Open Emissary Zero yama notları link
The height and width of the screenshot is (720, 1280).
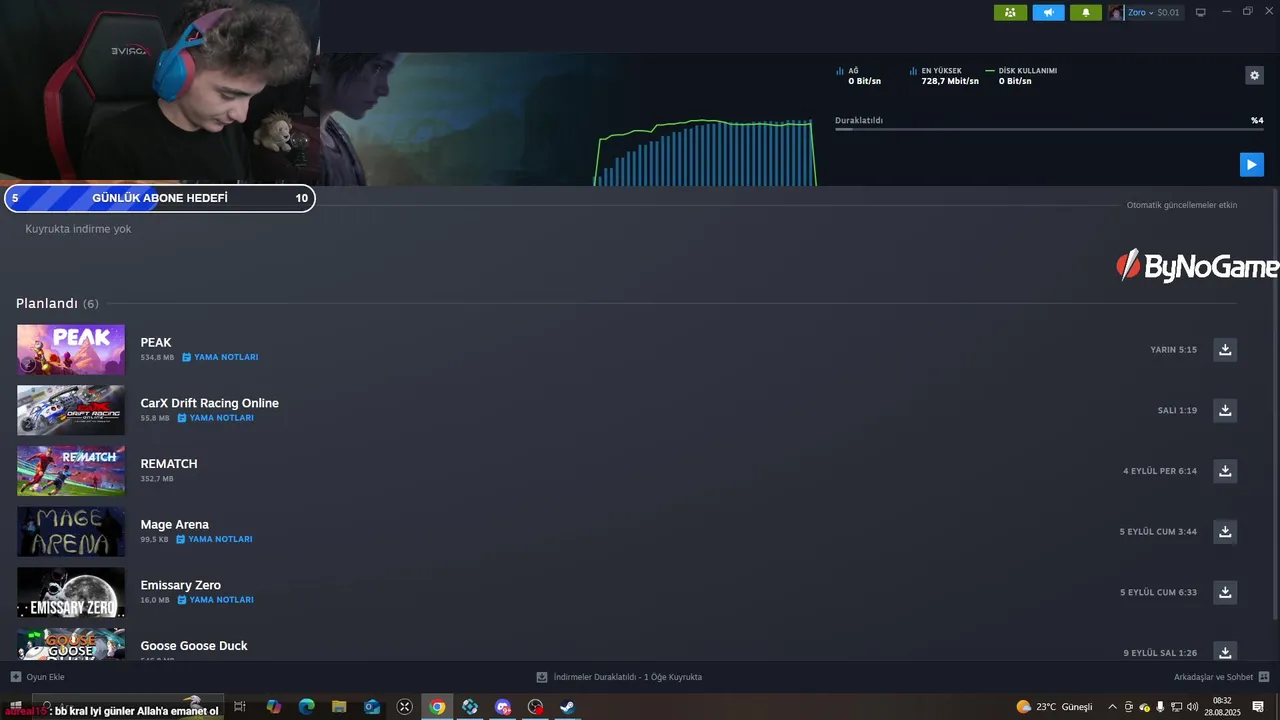pos(216,600)
